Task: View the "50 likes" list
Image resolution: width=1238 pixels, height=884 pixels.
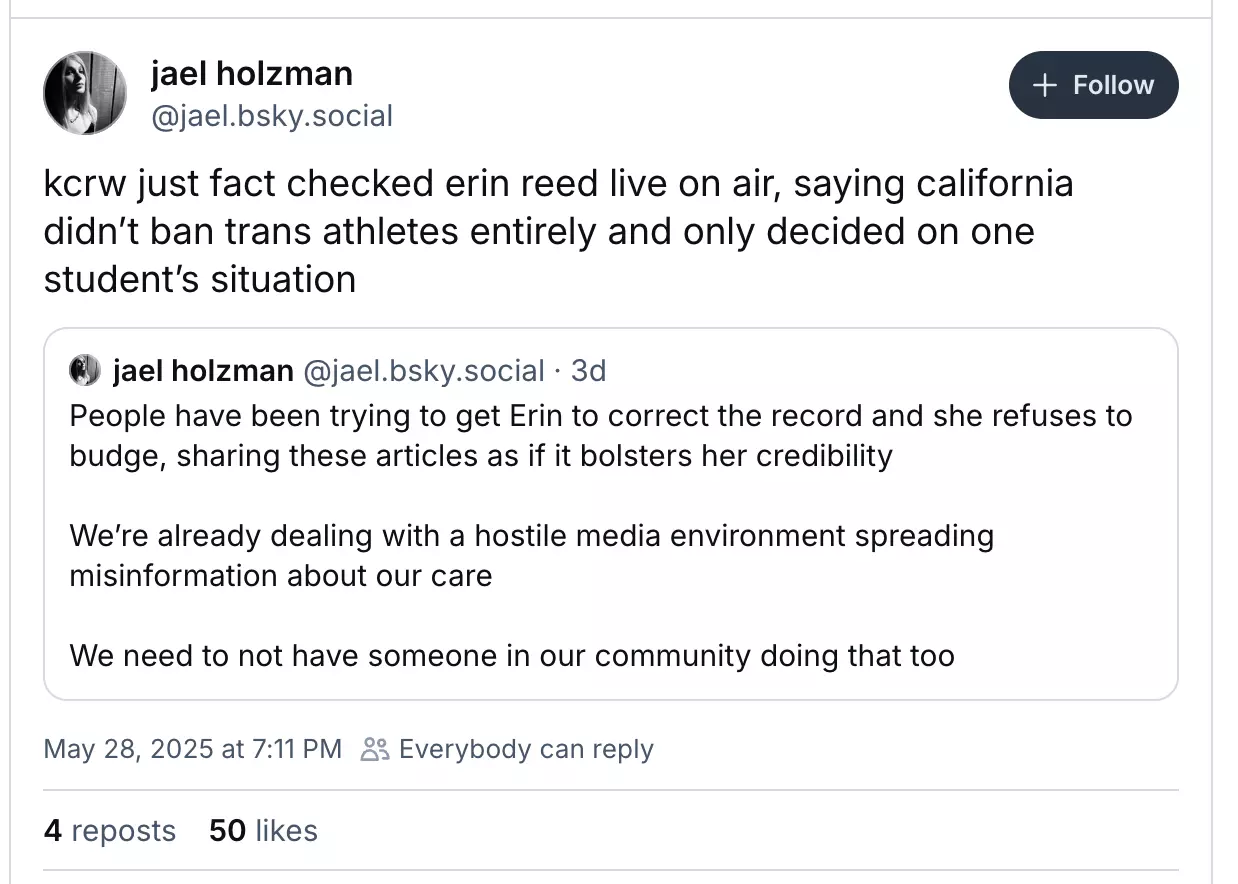Action: pyautogui.click(x=263, y=830)
